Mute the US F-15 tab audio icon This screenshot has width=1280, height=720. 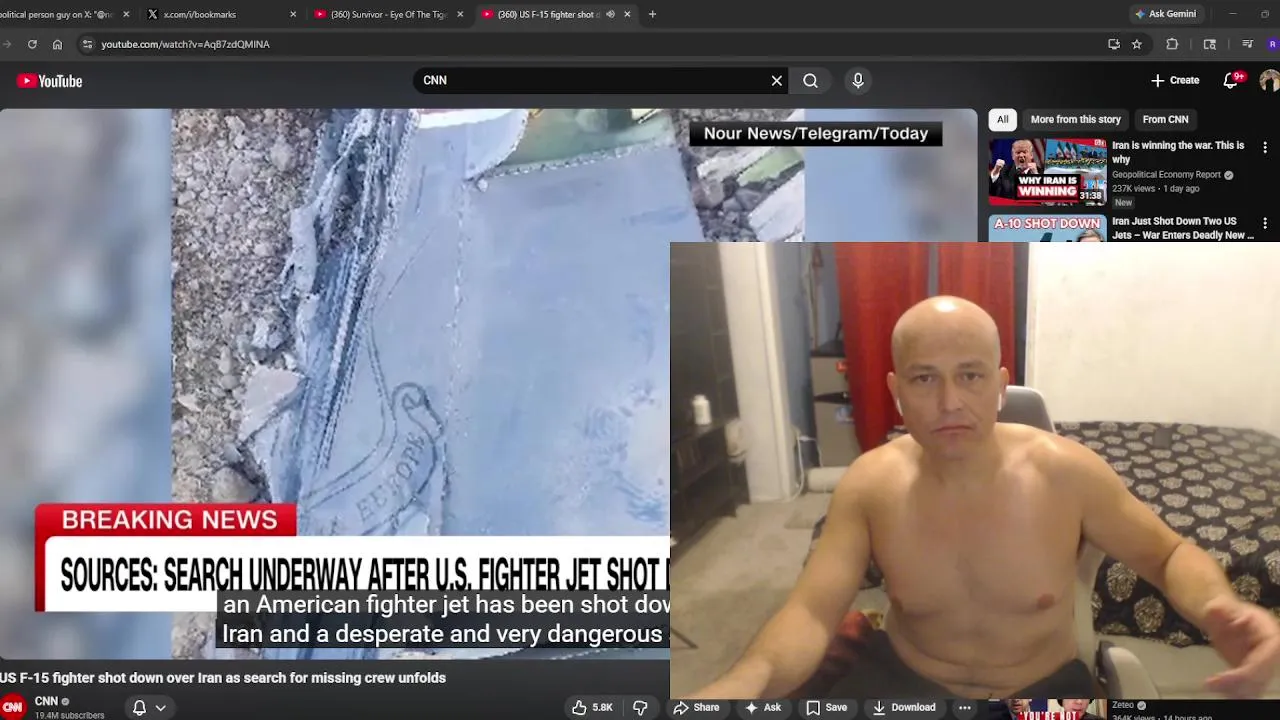coord(610,14)
